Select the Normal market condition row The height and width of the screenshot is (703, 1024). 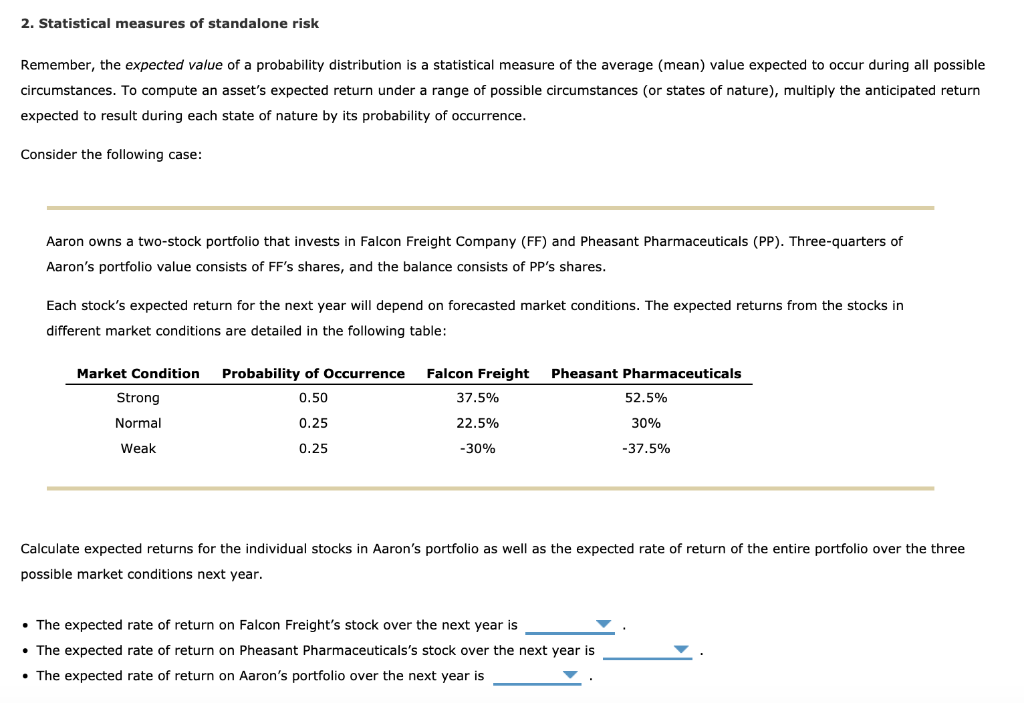(138, 423)
